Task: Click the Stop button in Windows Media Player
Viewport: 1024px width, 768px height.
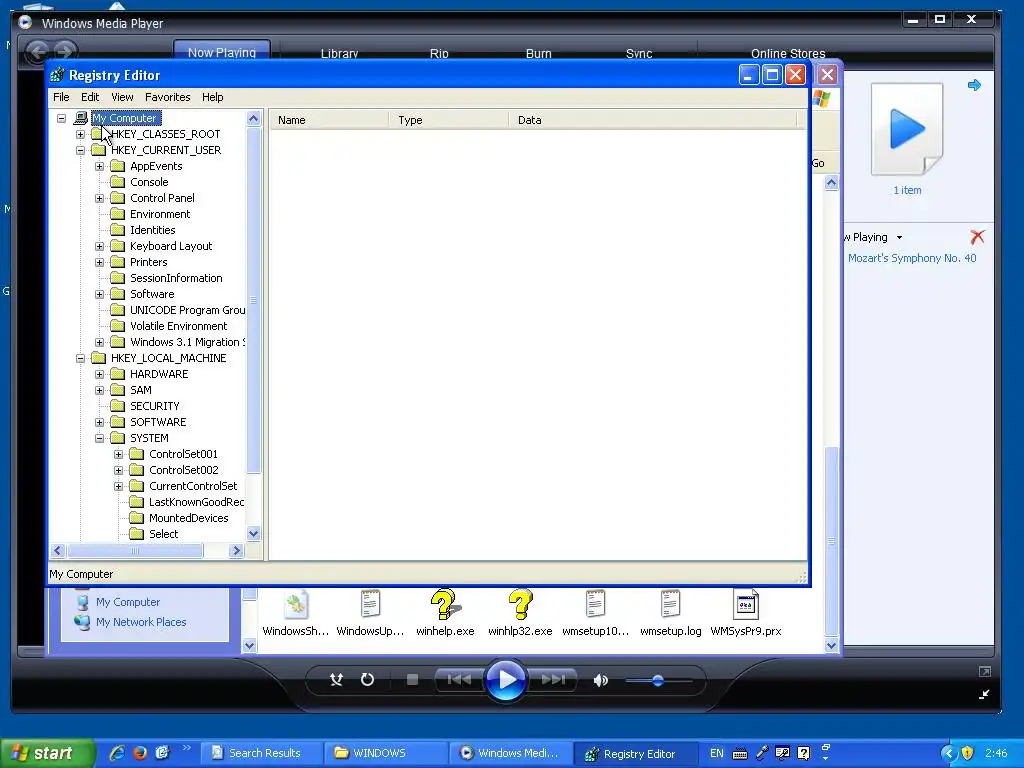Action: [412, 680]
